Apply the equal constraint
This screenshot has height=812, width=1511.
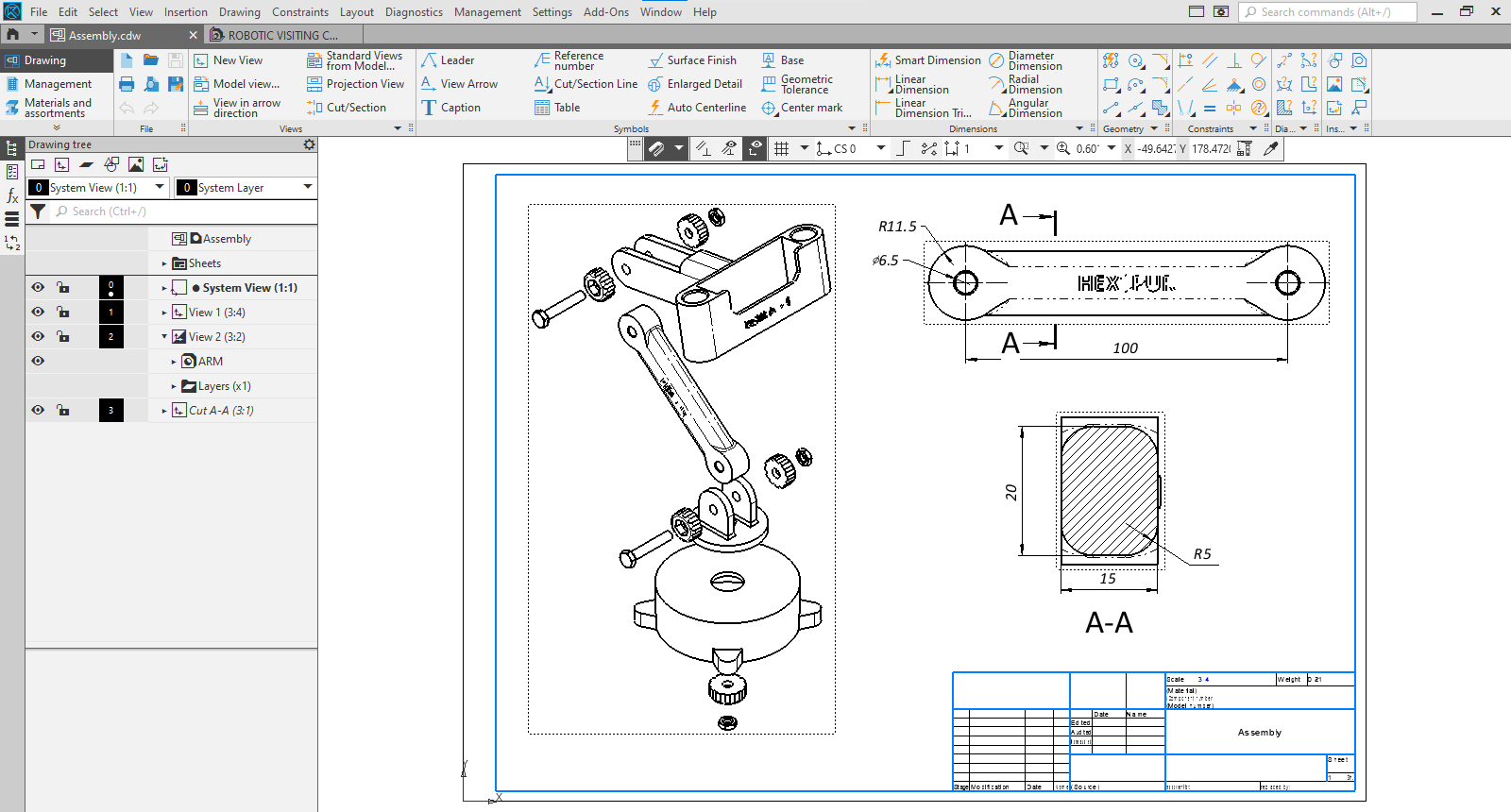[x=1210, y=108]
